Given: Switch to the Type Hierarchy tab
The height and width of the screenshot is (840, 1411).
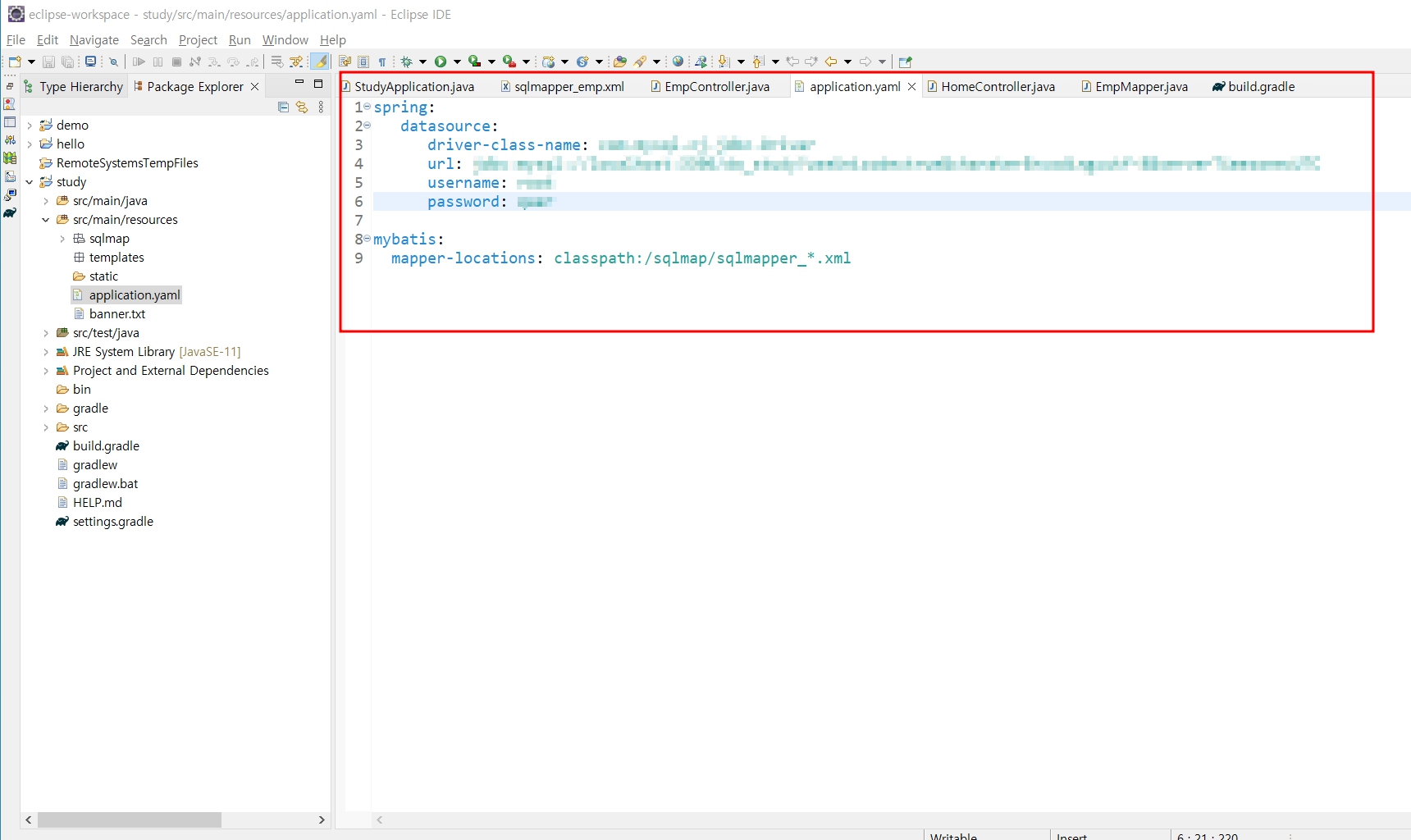Looking at the screenshot, I should (x=73, y=86).
